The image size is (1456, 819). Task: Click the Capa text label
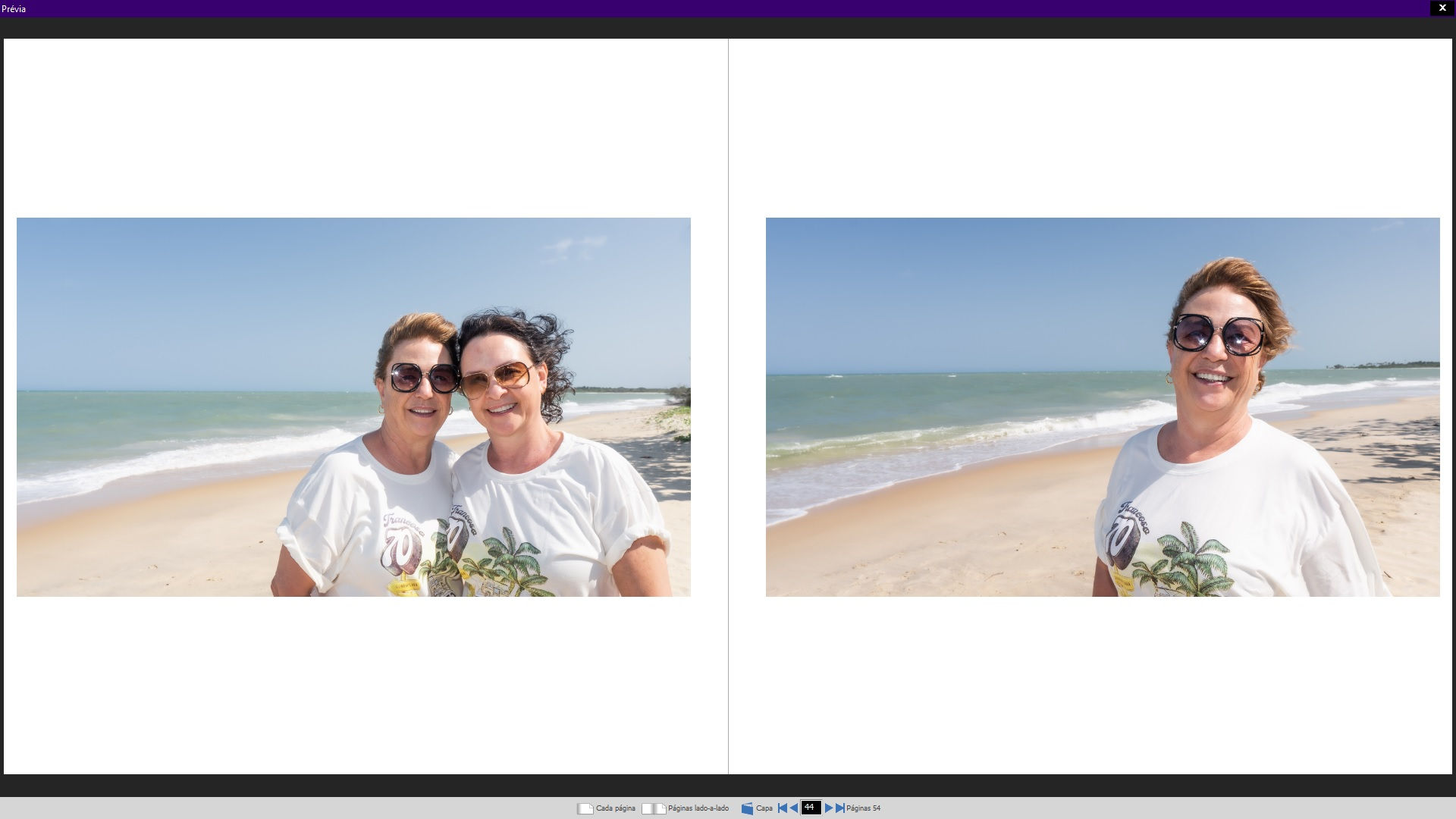764,808
